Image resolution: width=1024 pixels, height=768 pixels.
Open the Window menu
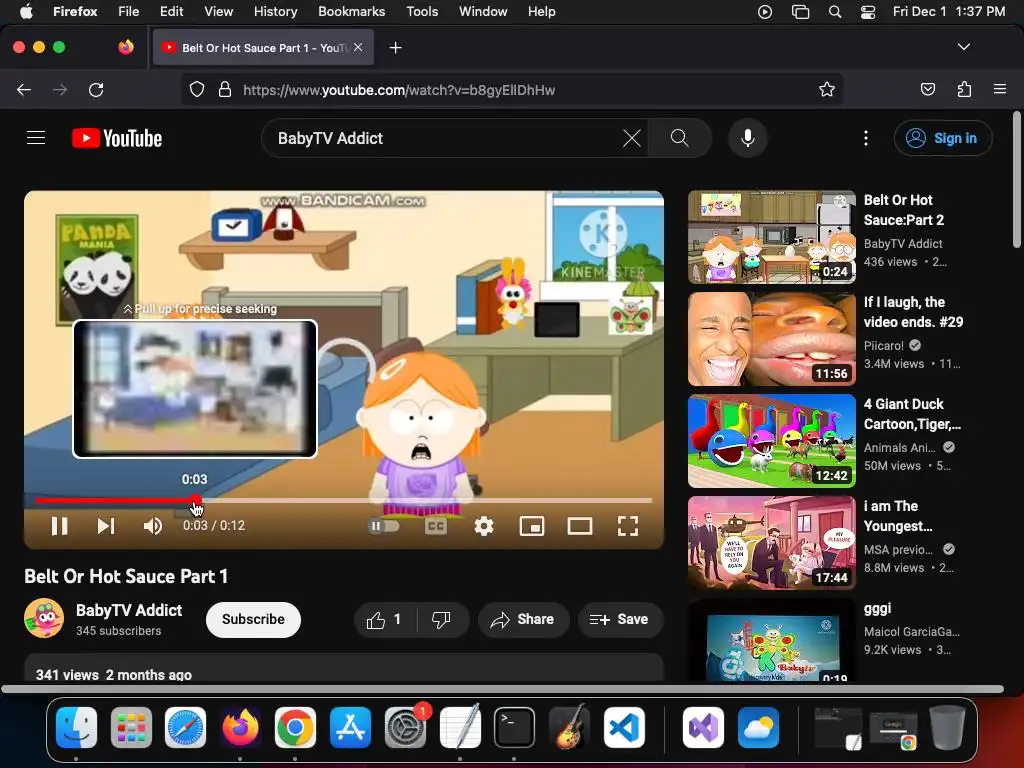pyautogui.click(x=483, y=12)
